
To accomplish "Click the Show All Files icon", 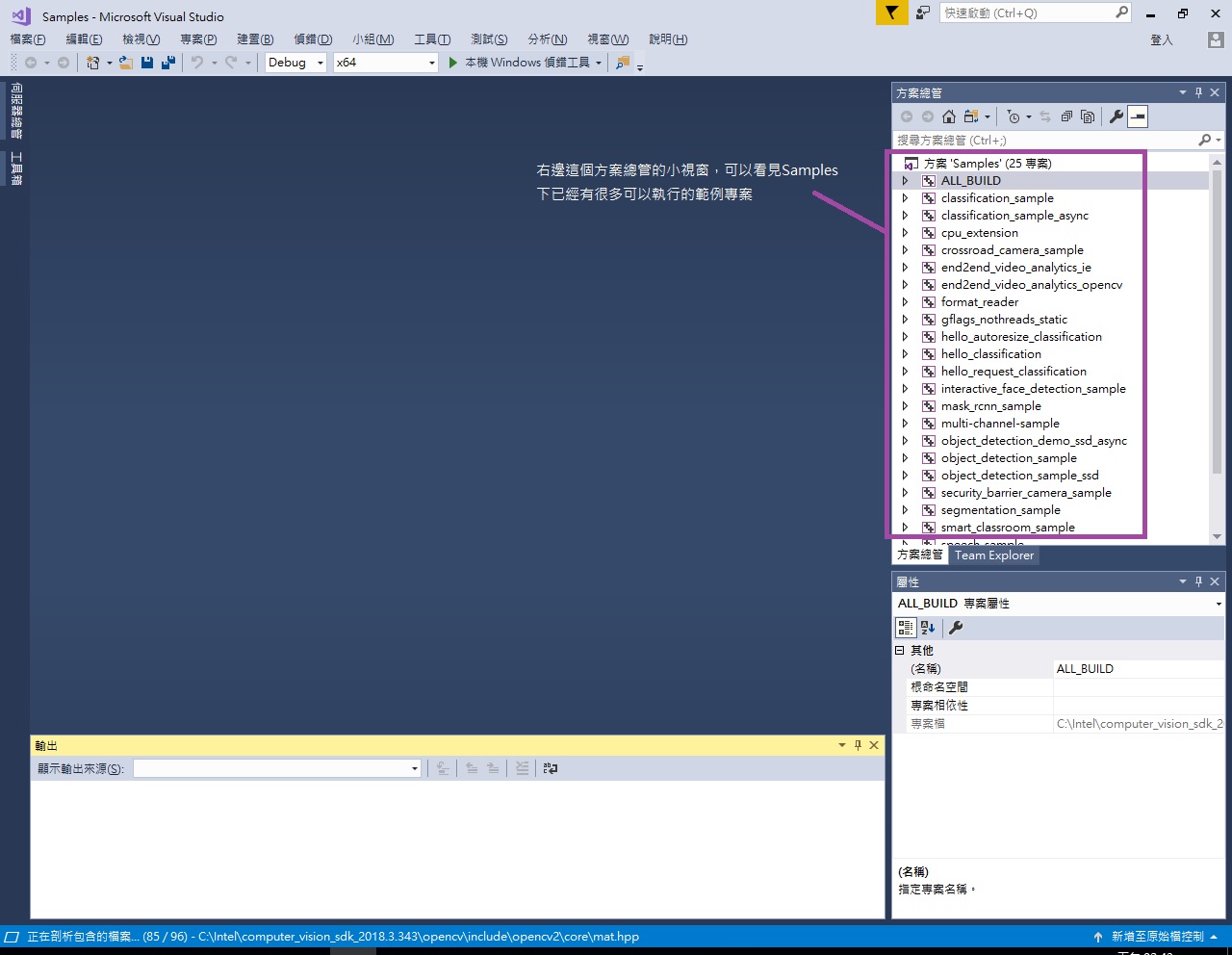I will (1088, 116).
